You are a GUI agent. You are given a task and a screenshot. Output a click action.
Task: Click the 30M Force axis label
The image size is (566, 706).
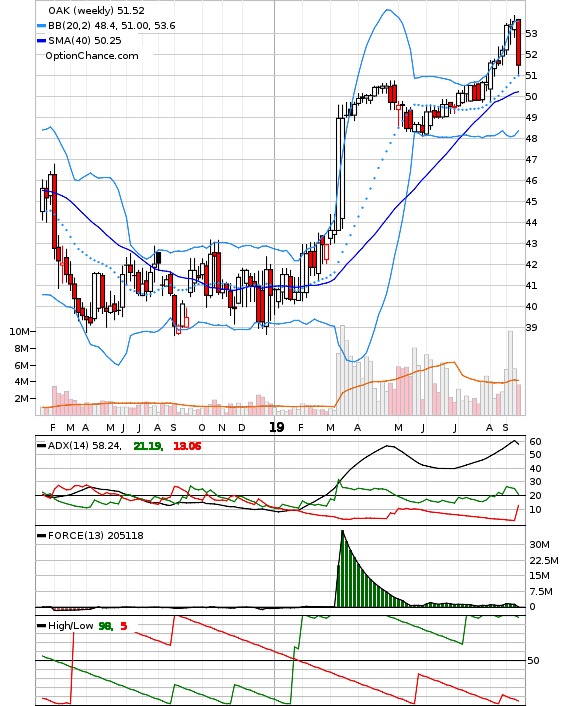pos(539,544)
